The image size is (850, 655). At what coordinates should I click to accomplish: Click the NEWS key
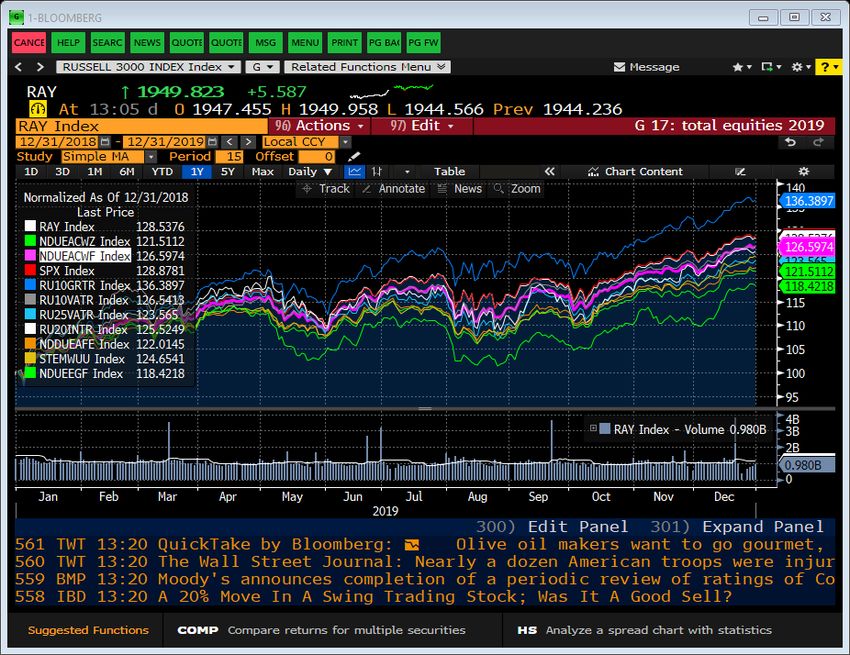point(147,42)
